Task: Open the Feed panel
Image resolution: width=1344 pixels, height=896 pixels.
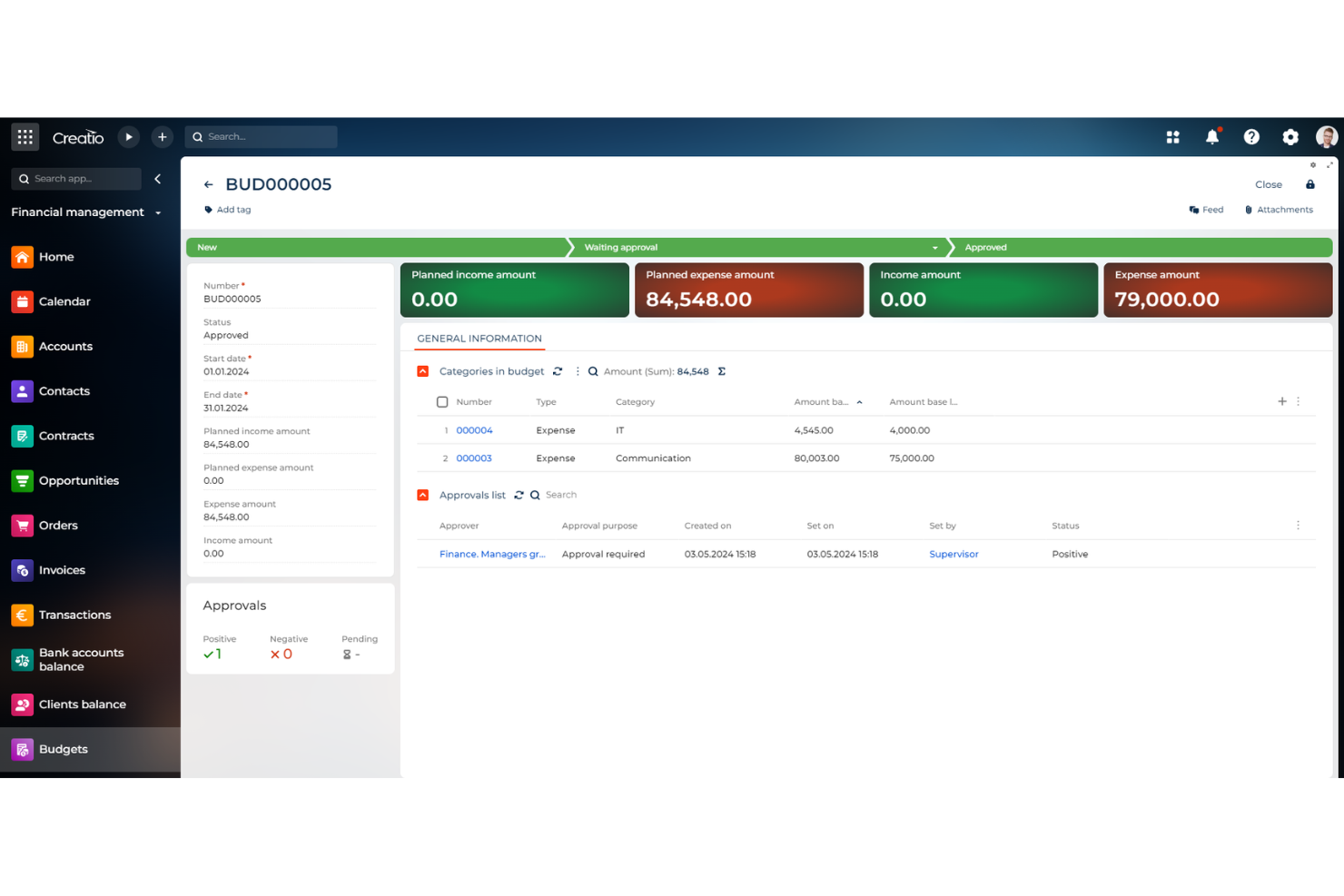Action: tap(1206, 210)
